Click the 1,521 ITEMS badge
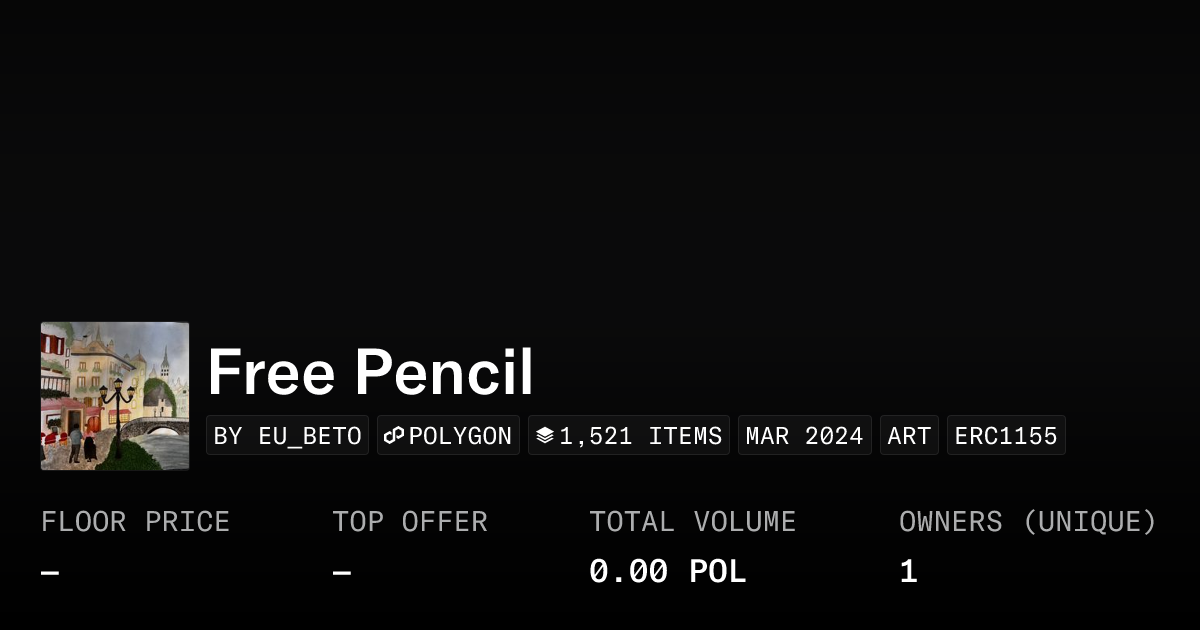The image size is (1200, 630). [628, 435]
